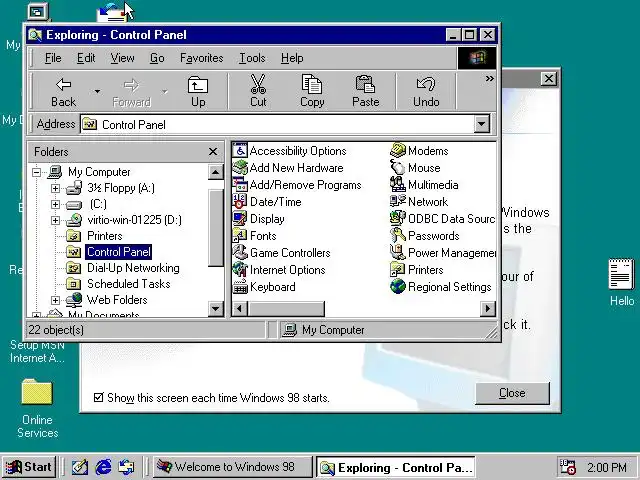Click the Start button
The height and width of the screenshot is (480, 640).
pyautogui.click(x=29, y=467)
